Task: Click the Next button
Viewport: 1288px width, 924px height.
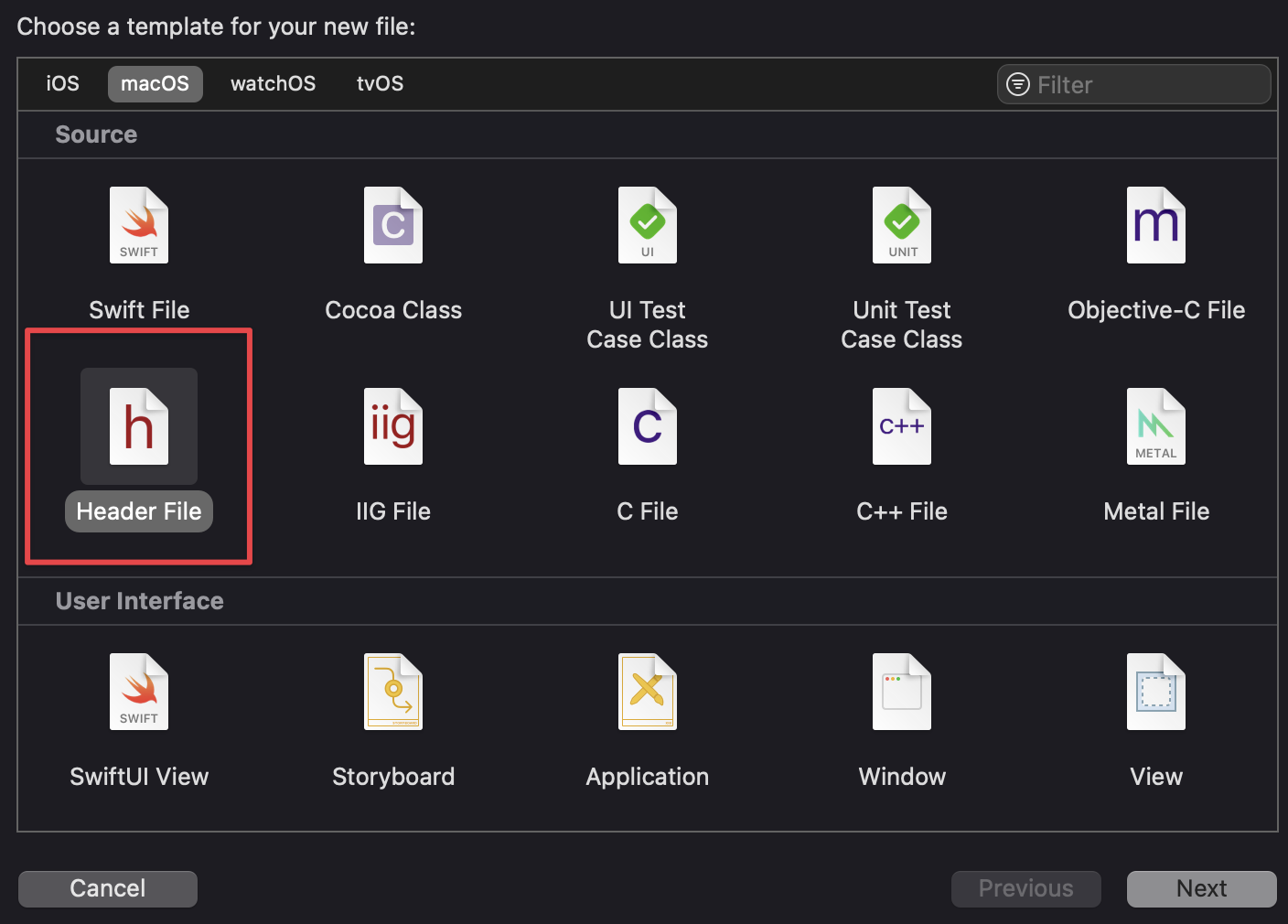Action: (x=1201, y=888)
